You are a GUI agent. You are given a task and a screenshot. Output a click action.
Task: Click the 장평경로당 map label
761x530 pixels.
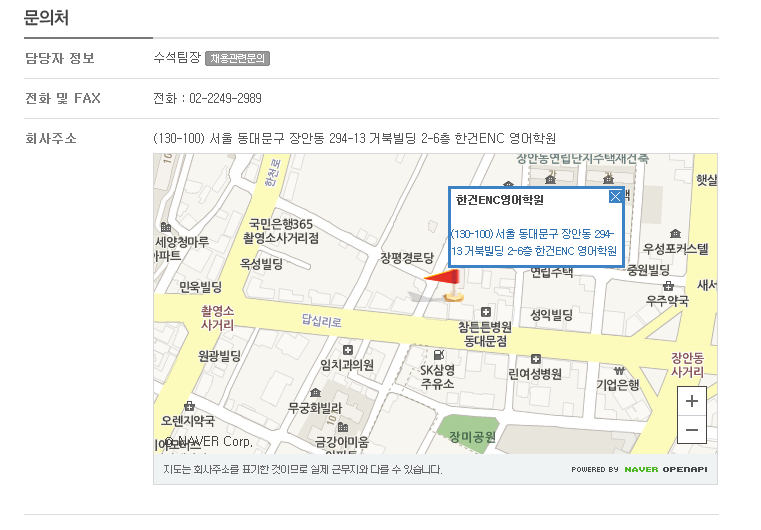tap(407, 258)
